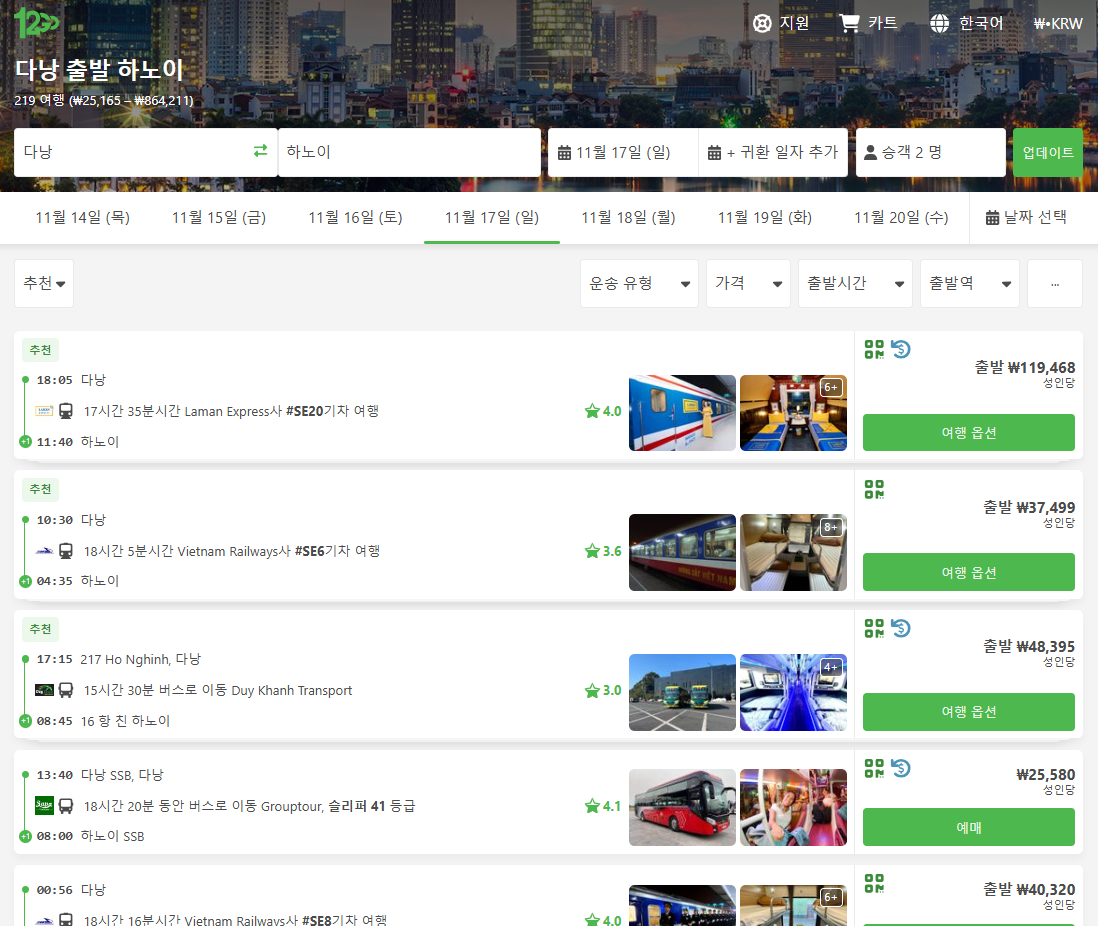Click the calendar icon beside 날짜 선택
This screenshot has height=926, width=1098.
click(x=992, y=217)
